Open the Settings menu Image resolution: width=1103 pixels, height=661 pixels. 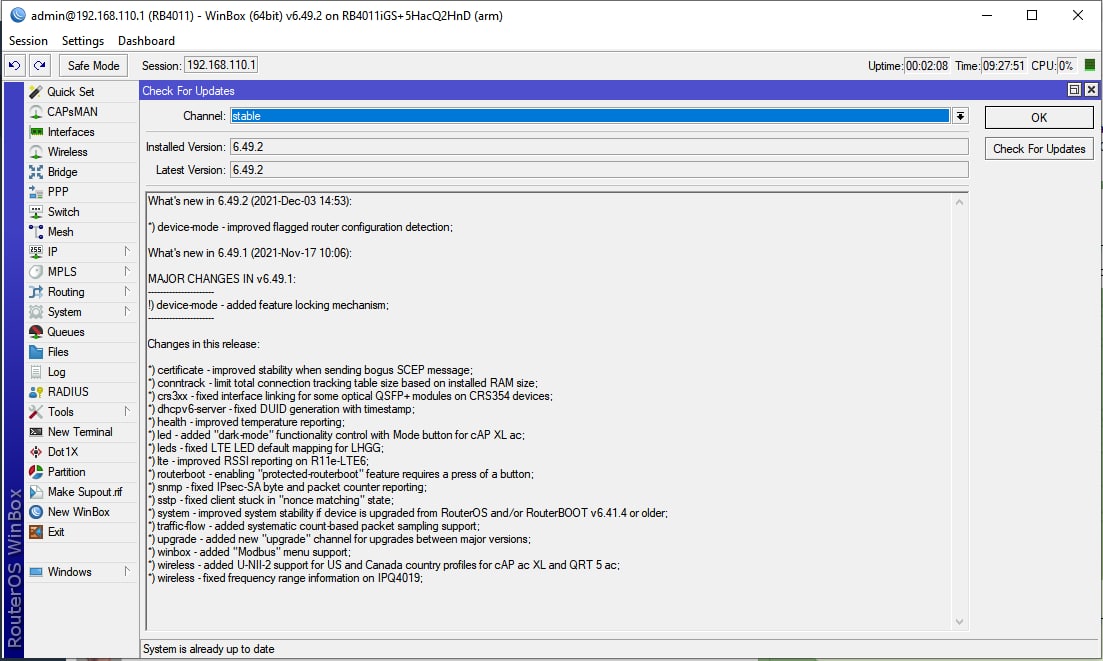click(83, 41)
